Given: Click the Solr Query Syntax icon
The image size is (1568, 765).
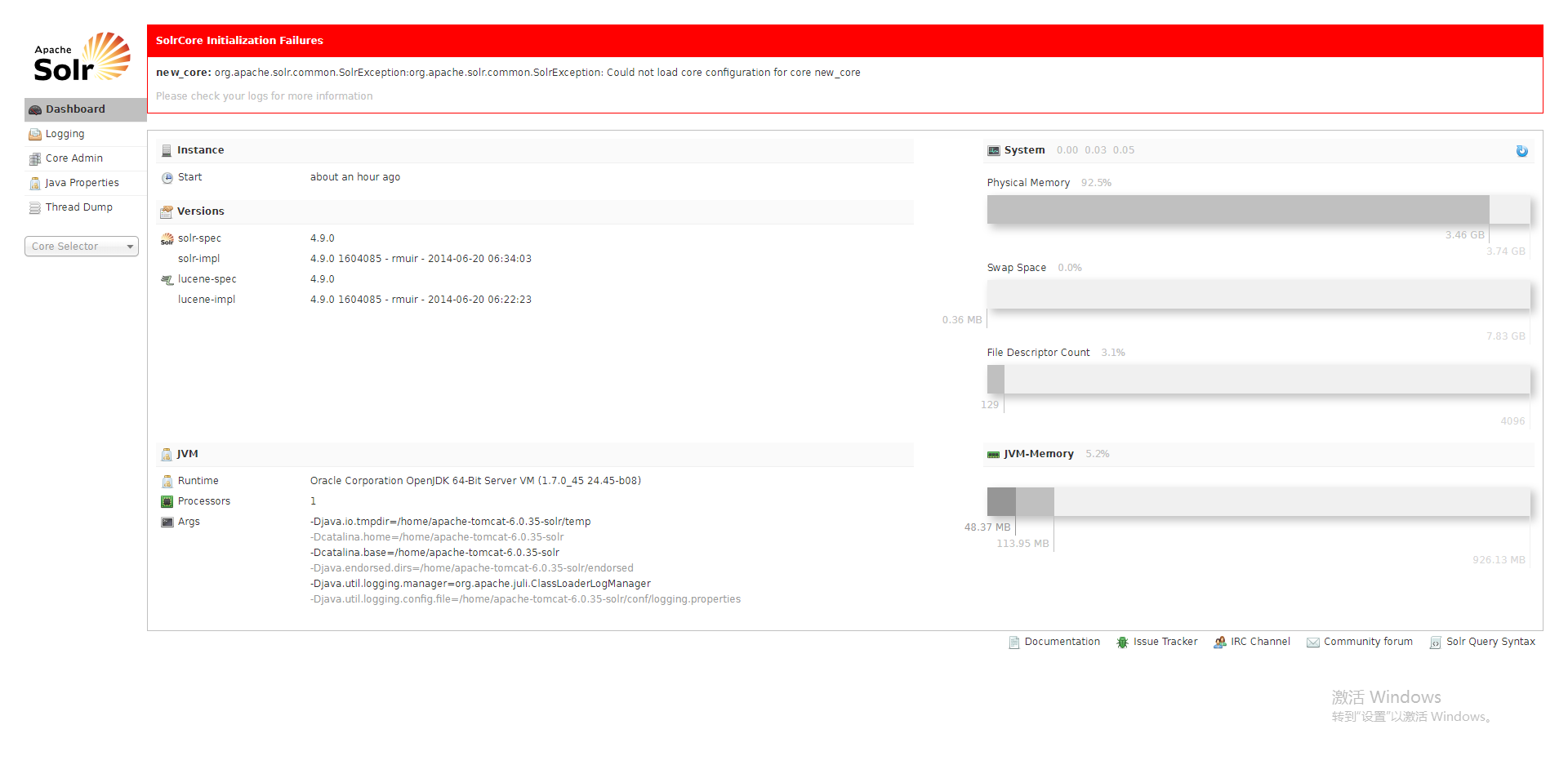Looking at the screenshot, I should point(1436,643).
